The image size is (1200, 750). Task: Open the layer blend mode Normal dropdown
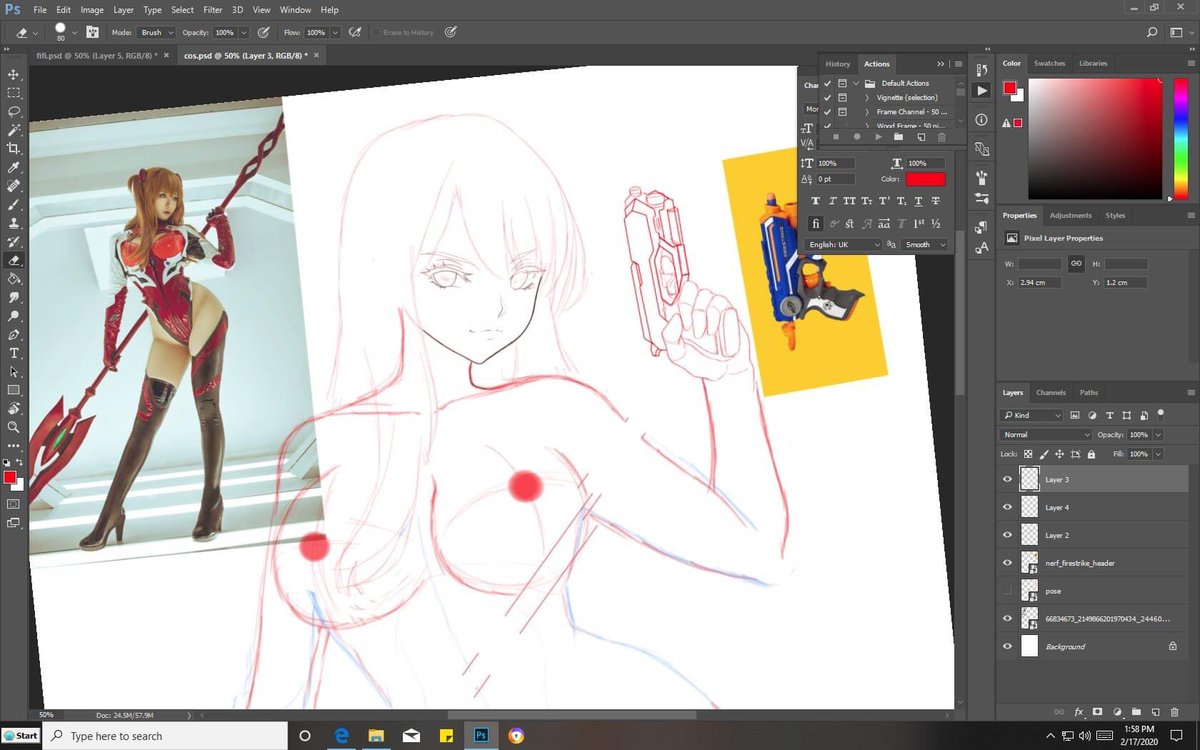1046,435
